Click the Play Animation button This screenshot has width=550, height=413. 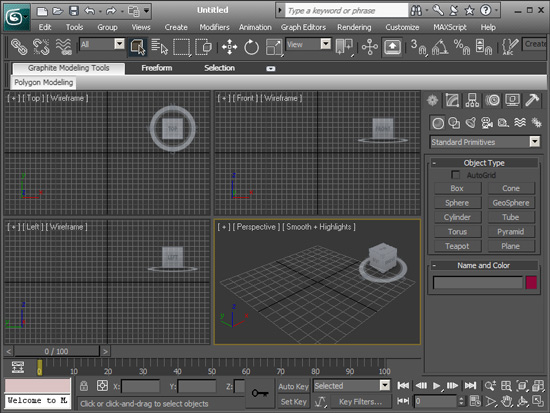click(436, 386)
